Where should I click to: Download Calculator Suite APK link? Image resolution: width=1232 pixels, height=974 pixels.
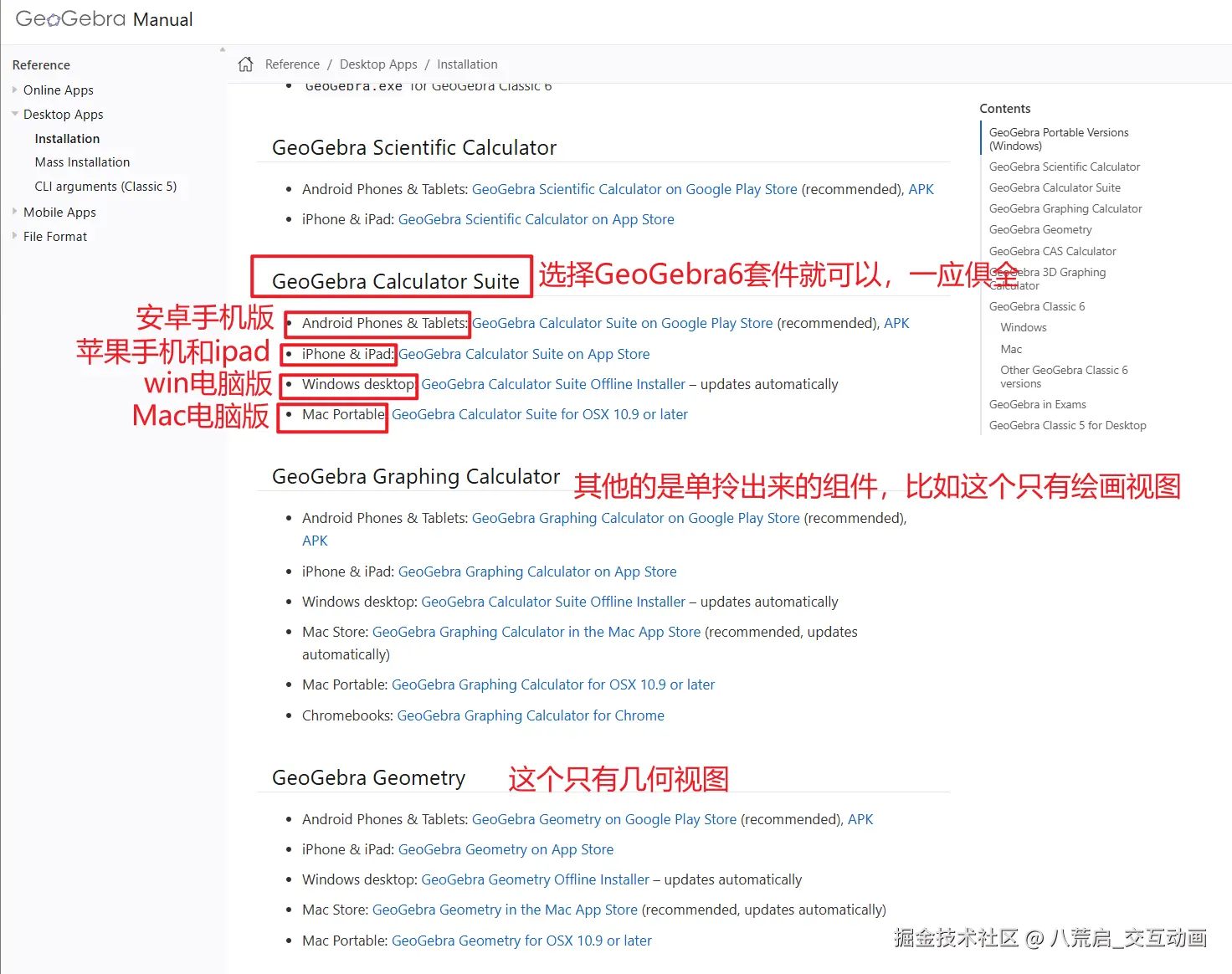pyautogui.click(x=896, y=323)
